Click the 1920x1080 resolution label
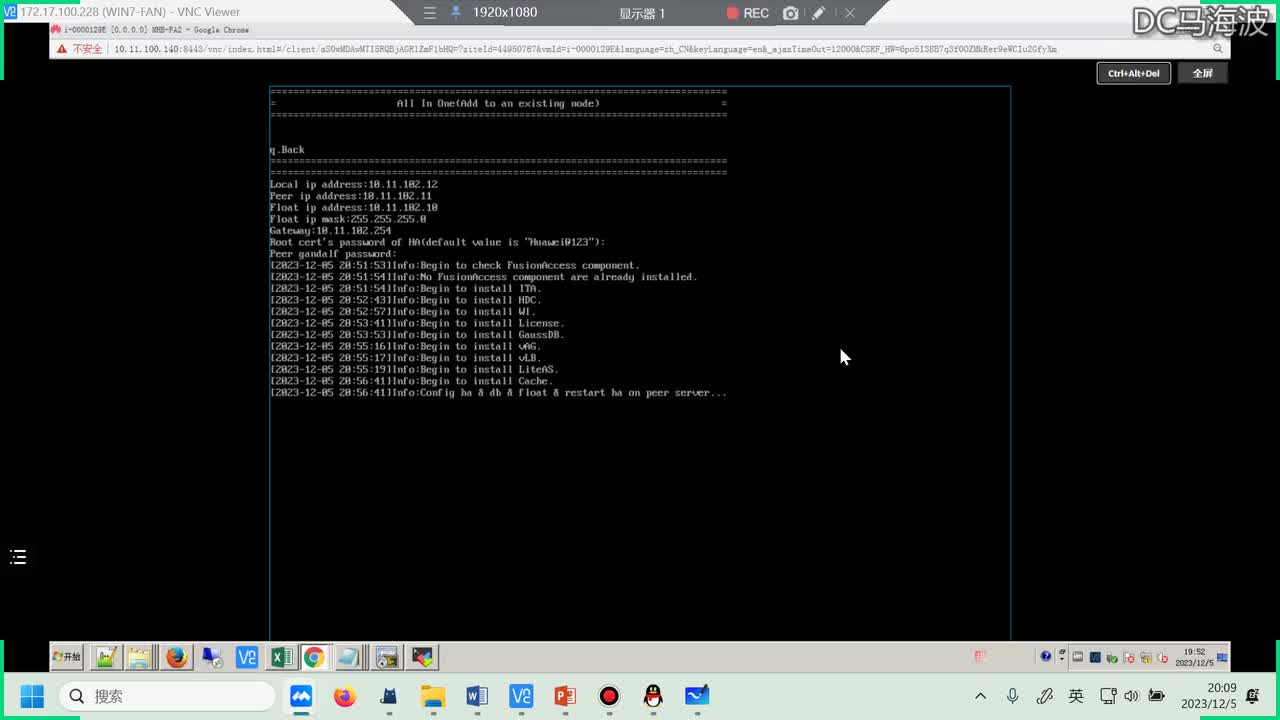The width and height of the screenshot is (1280, 720). (504, 13)
